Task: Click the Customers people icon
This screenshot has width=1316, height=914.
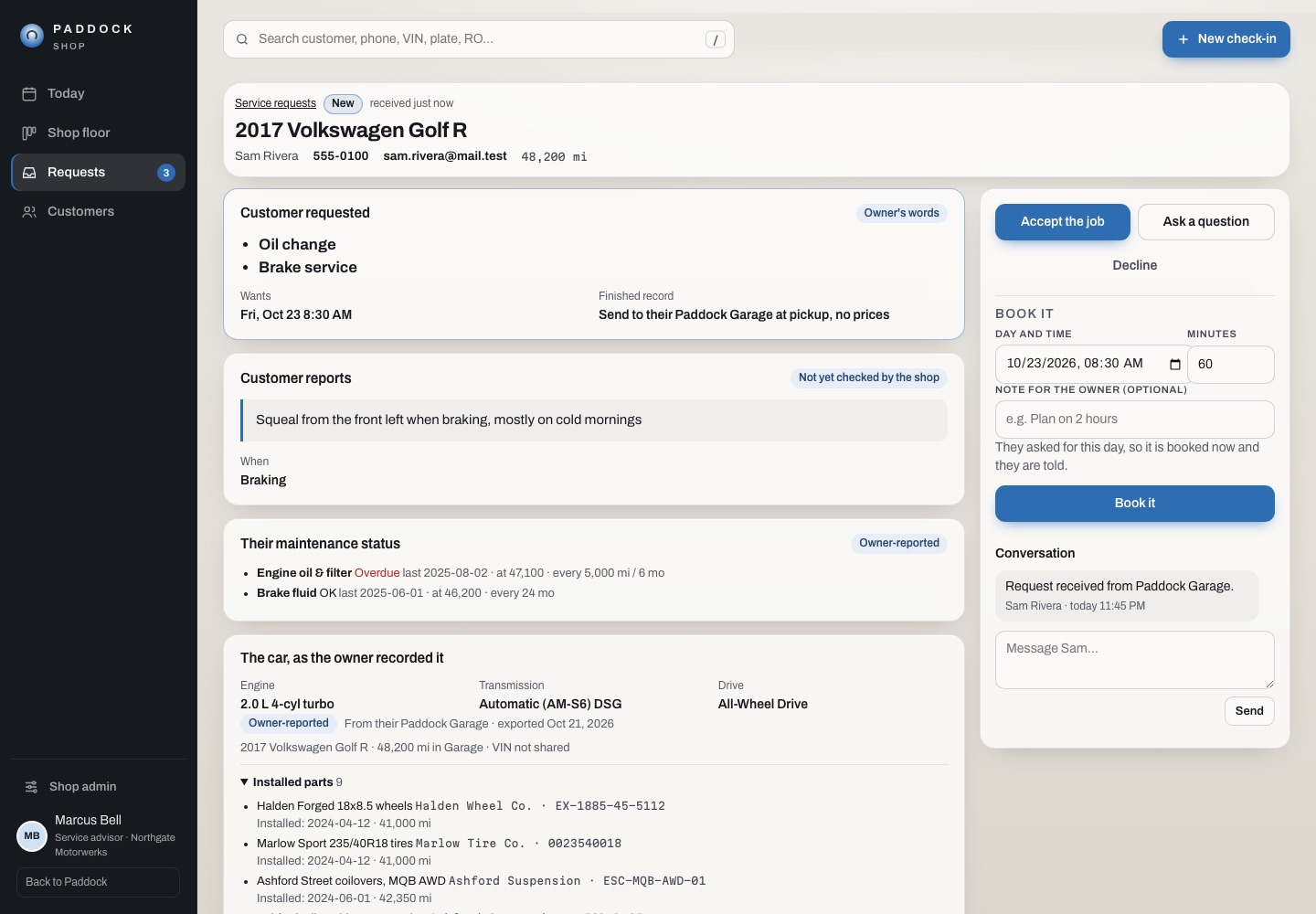Action: click(29, 211)
